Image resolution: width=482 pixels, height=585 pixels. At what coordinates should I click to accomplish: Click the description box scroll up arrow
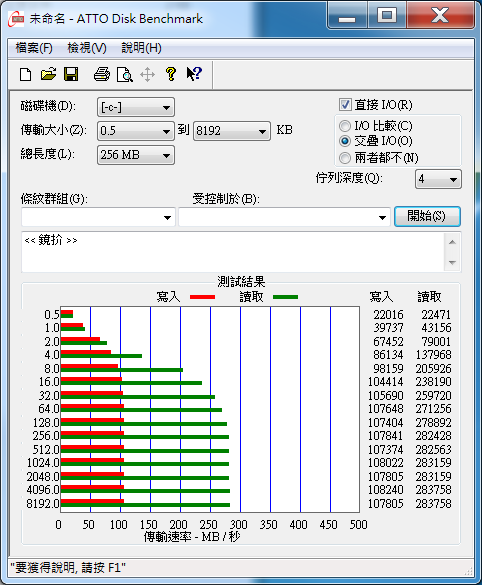point(453,243)
